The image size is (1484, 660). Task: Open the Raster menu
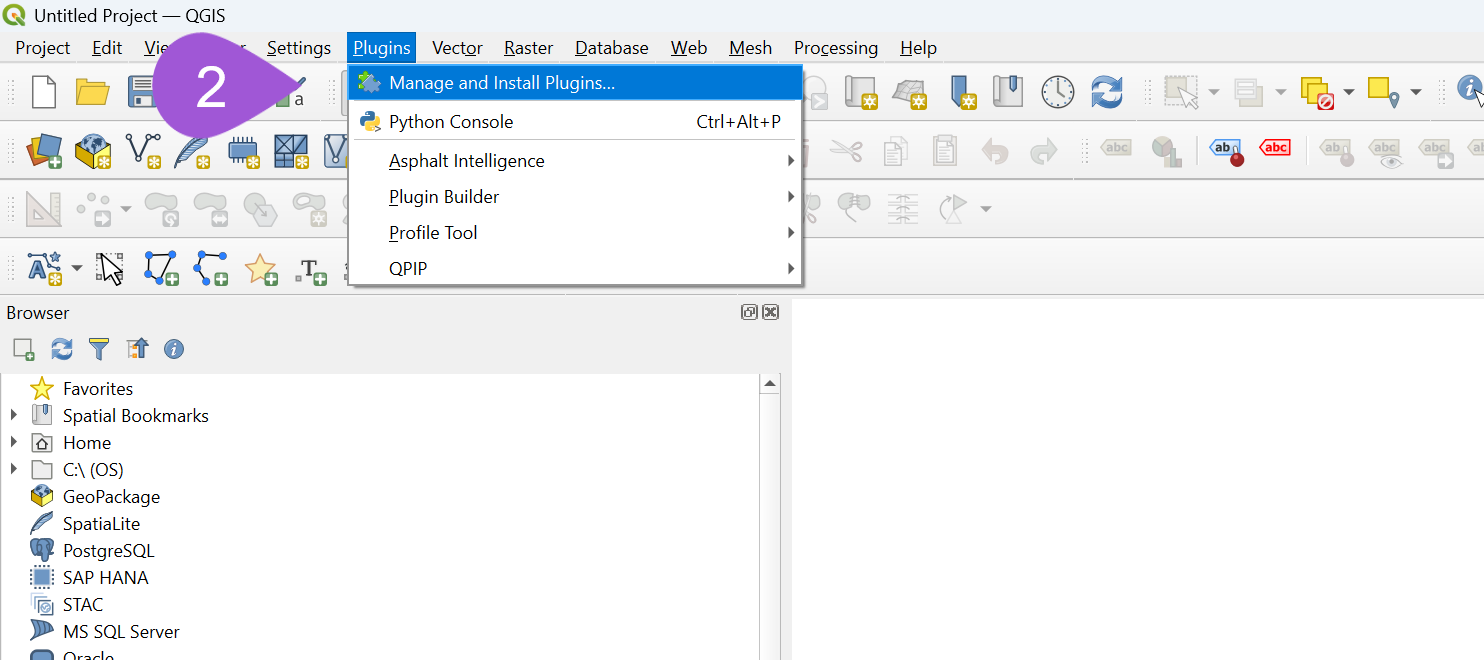[x=528, y=47]
